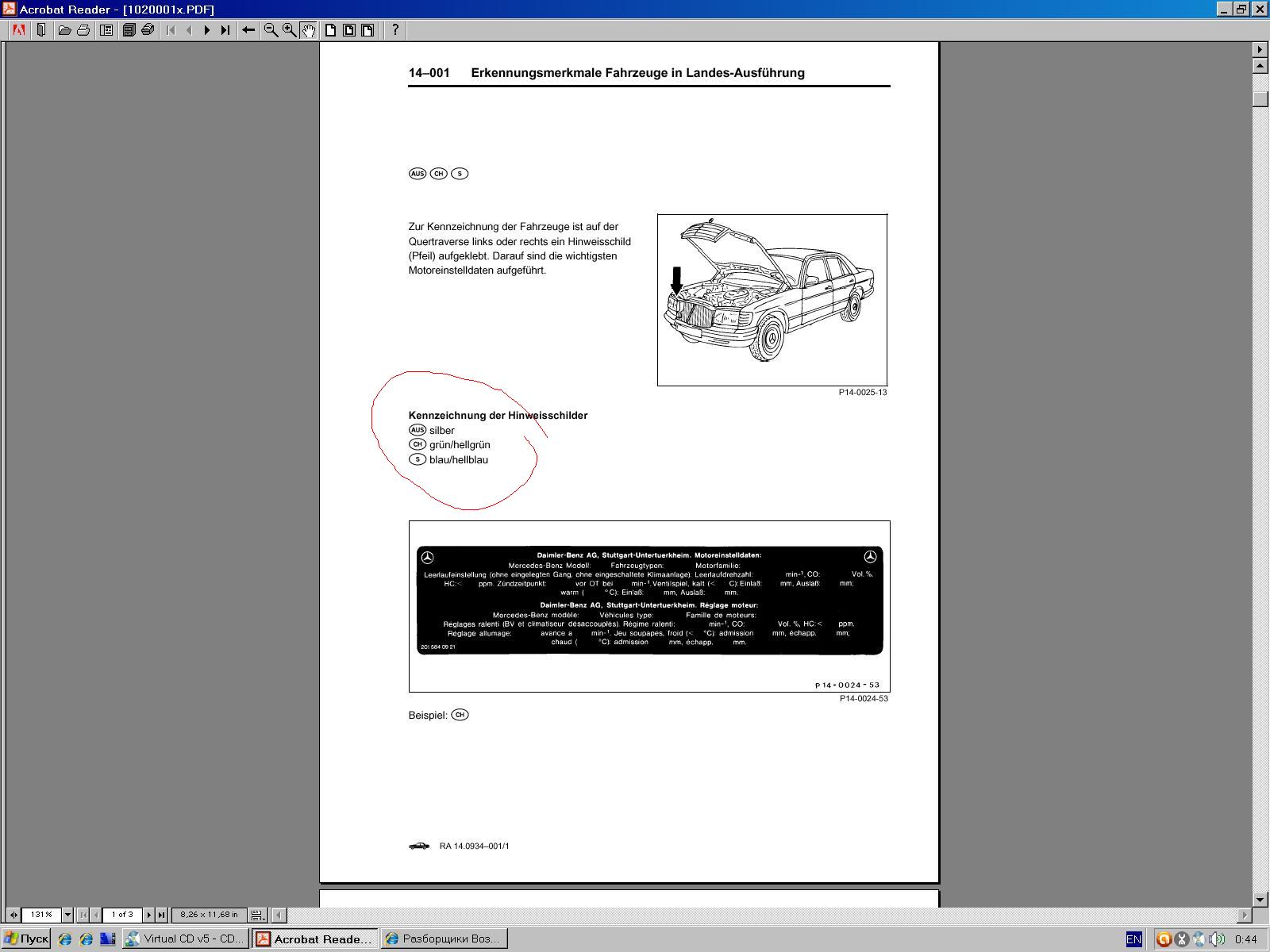
Task: Open the exit door icon in toolbar
Action: [x=41, y=30]
